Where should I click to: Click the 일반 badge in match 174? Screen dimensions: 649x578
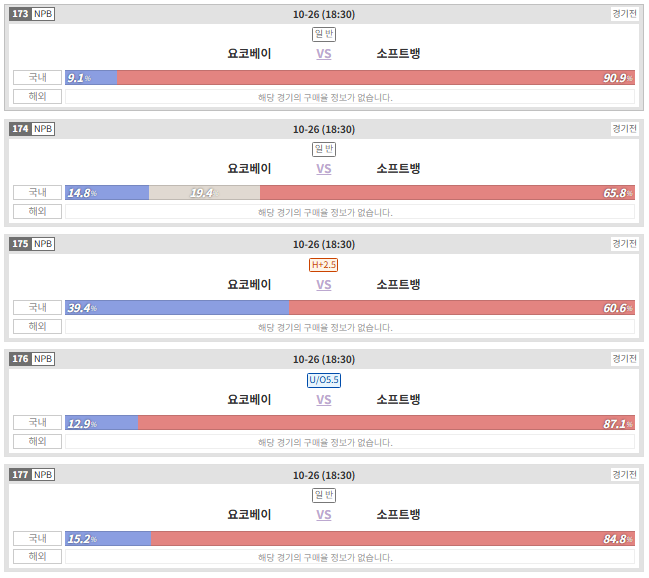324,149
